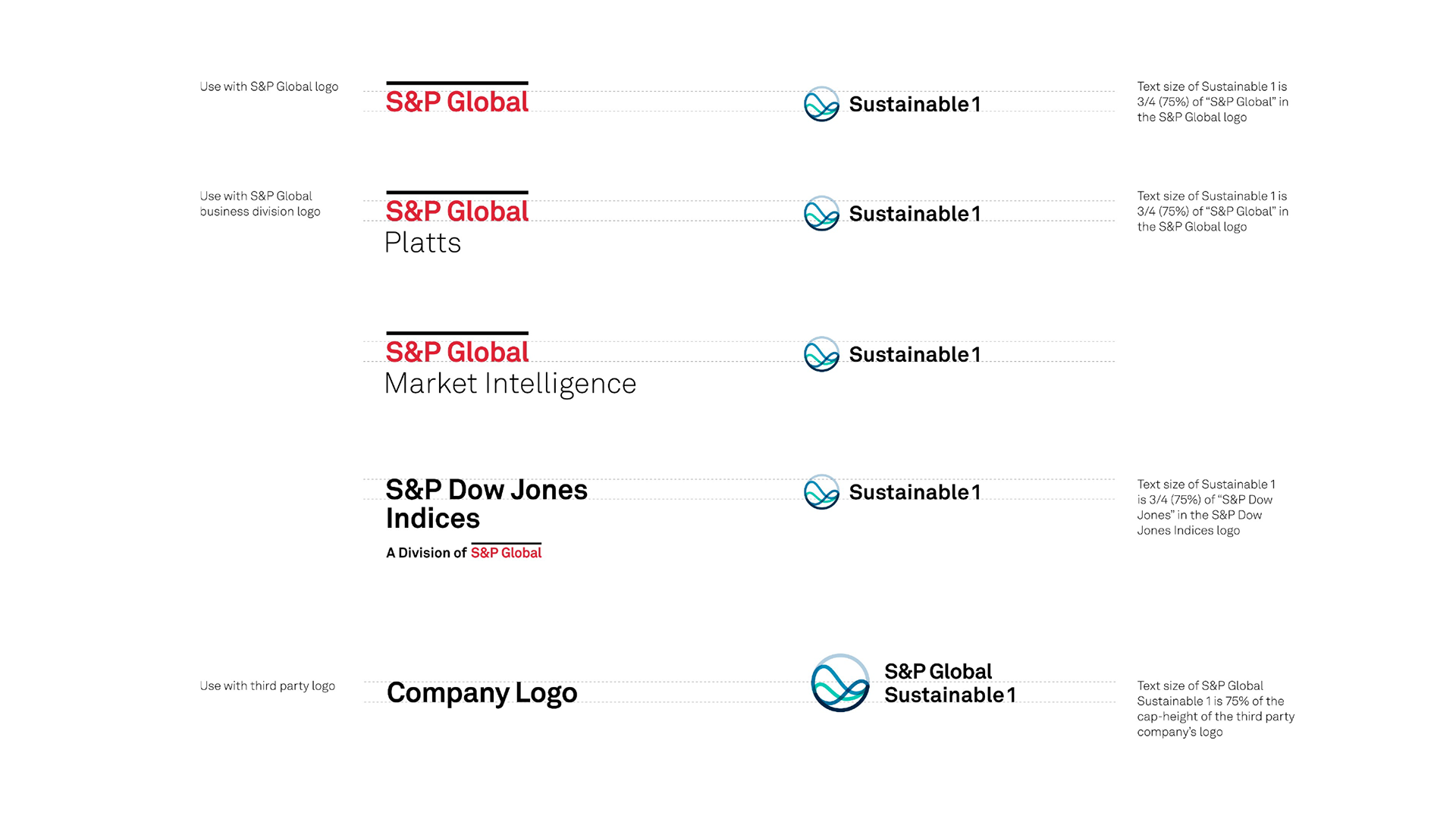Click the Platts division text

[x=422, y=243]
